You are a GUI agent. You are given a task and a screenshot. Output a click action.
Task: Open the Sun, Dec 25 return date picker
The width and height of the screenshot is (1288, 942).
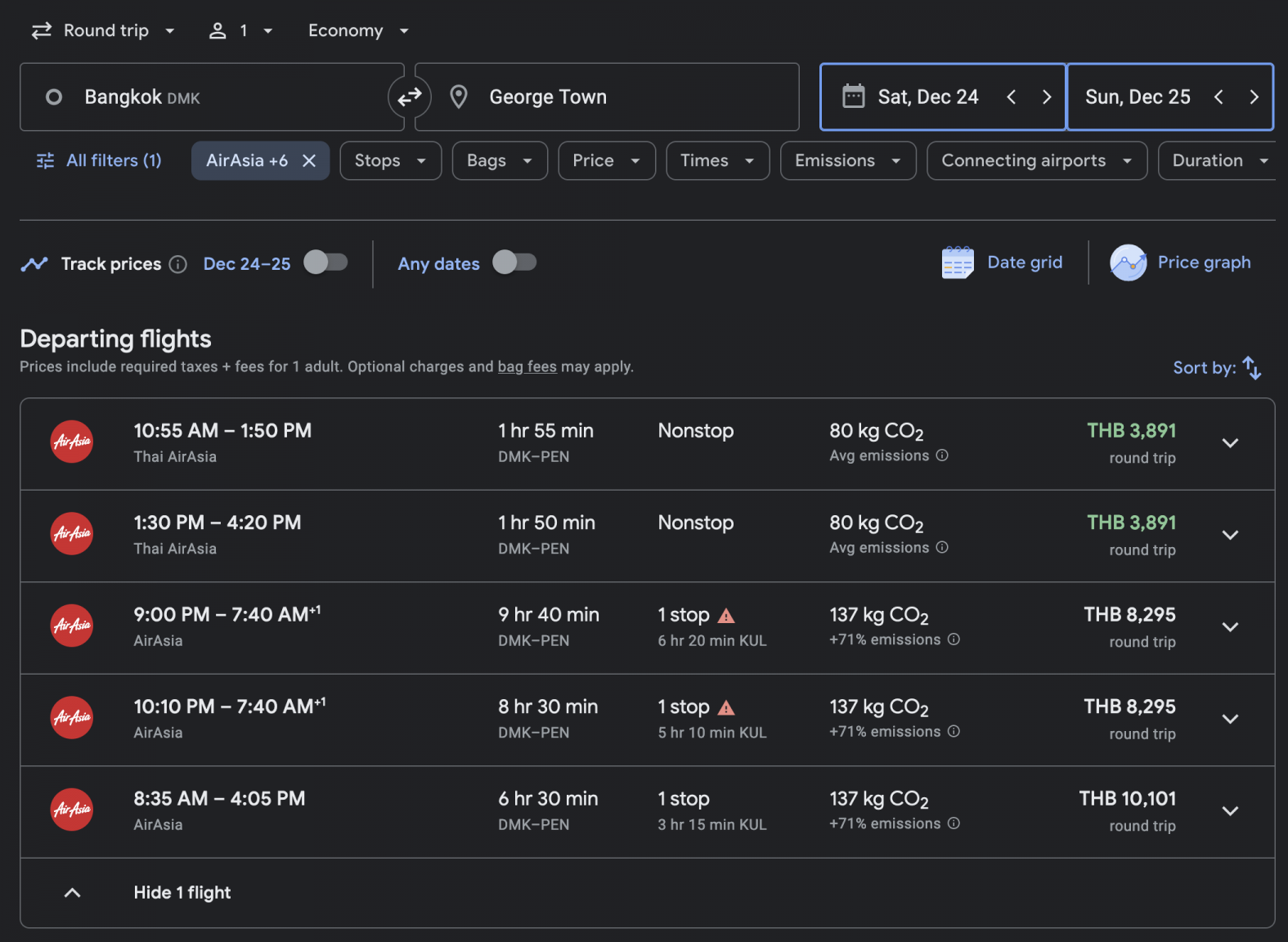(1137, 97)
